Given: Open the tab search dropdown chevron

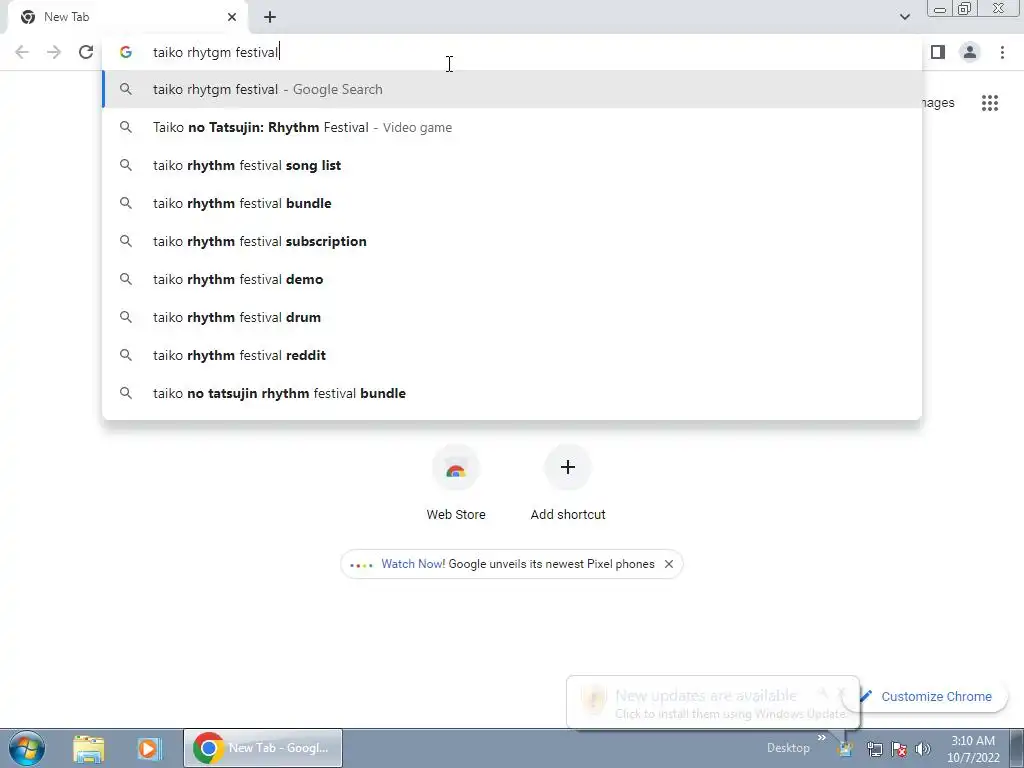Looking at the screenshot, I should (x=904, y=17).
